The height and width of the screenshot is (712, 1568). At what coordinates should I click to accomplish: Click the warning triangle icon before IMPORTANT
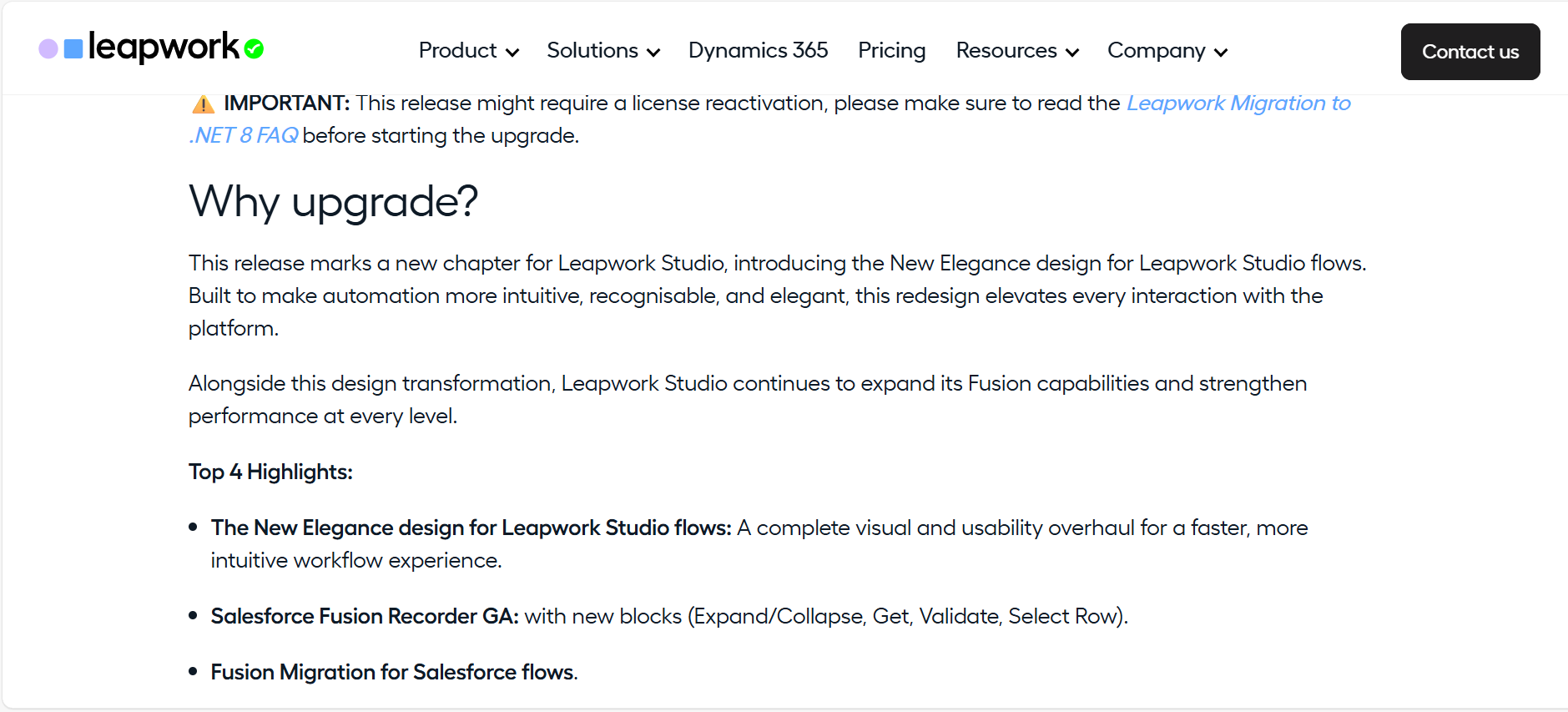(x=203, y=104)
